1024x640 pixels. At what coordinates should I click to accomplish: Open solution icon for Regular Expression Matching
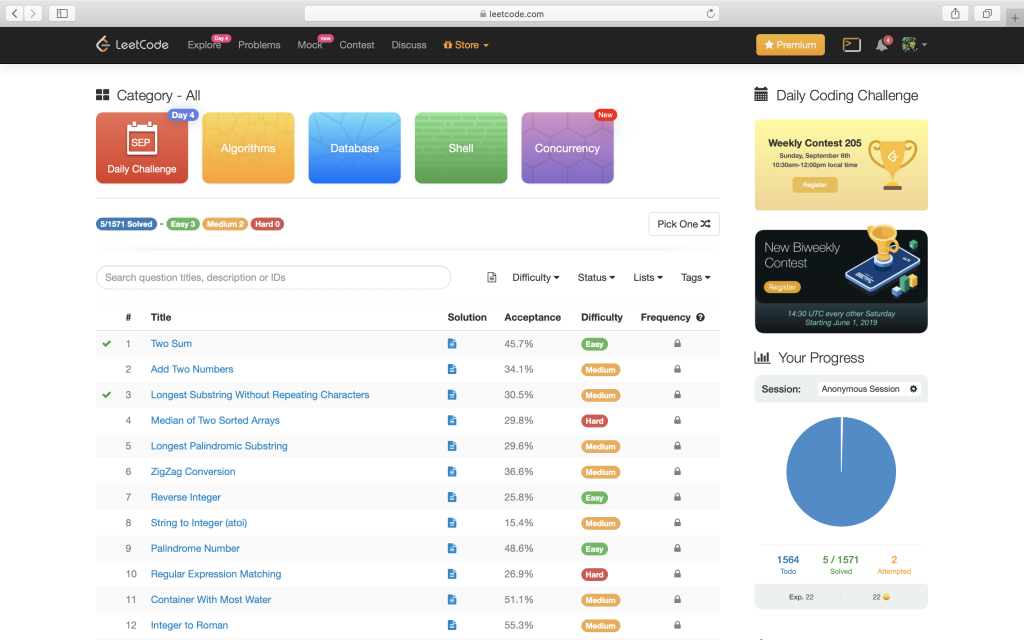(452, 574)
